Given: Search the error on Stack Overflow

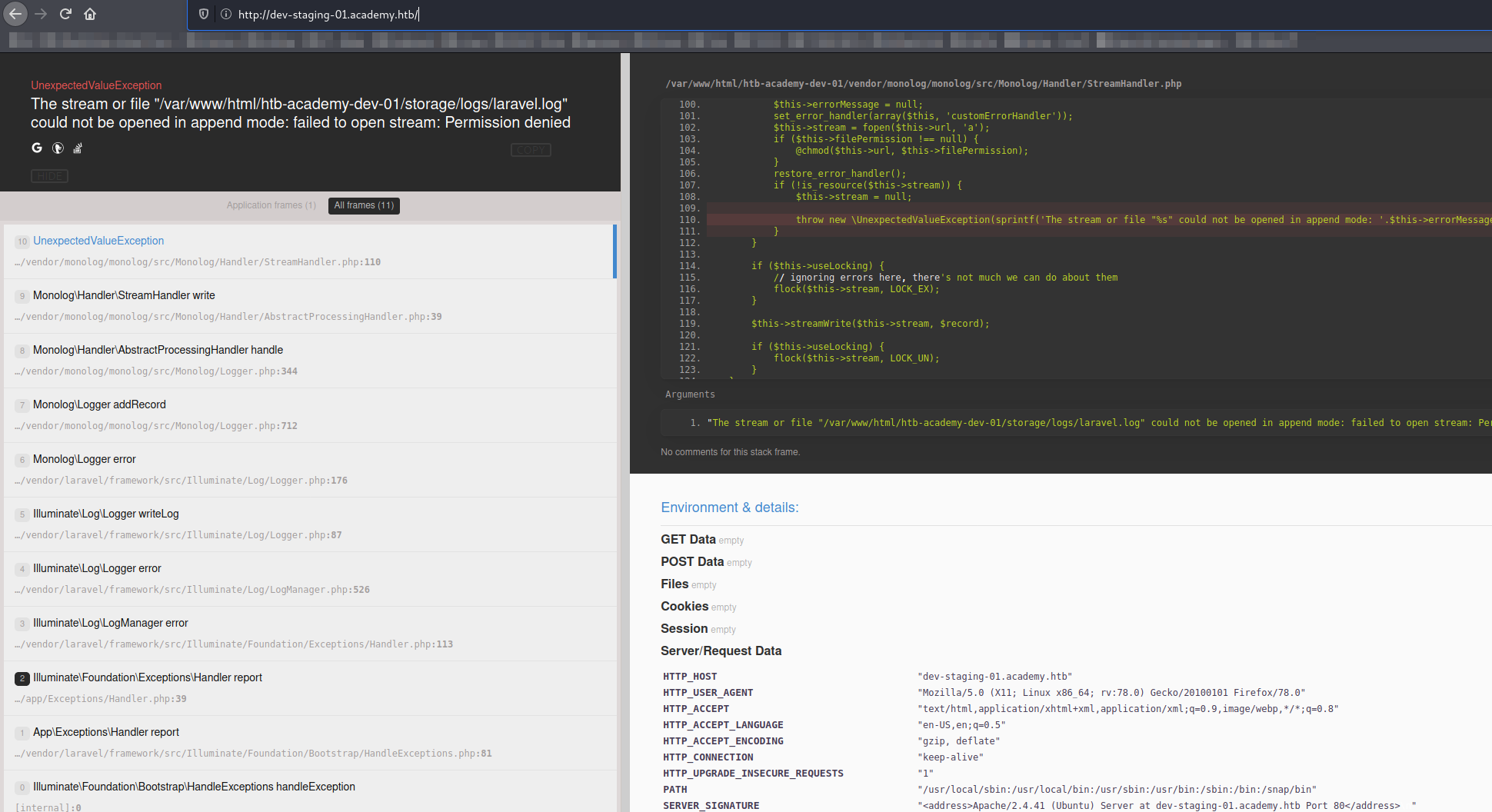Looking at the screenshot, I should pyautogui.click(x=77, y=148).
